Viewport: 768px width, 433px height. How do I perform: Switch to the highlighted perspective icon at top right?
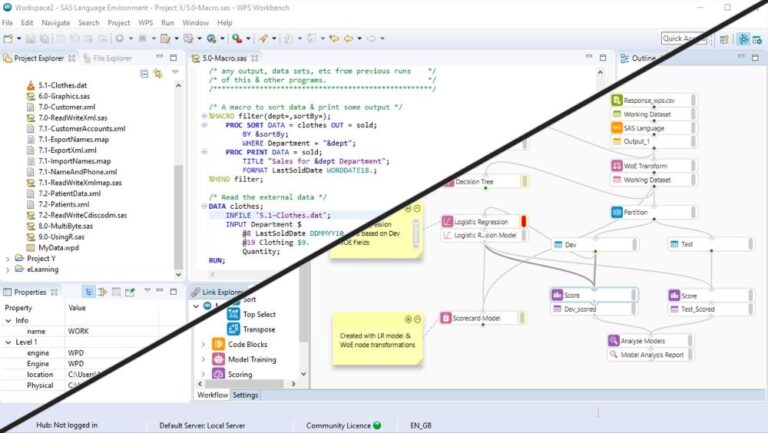(x=744, y=39)
